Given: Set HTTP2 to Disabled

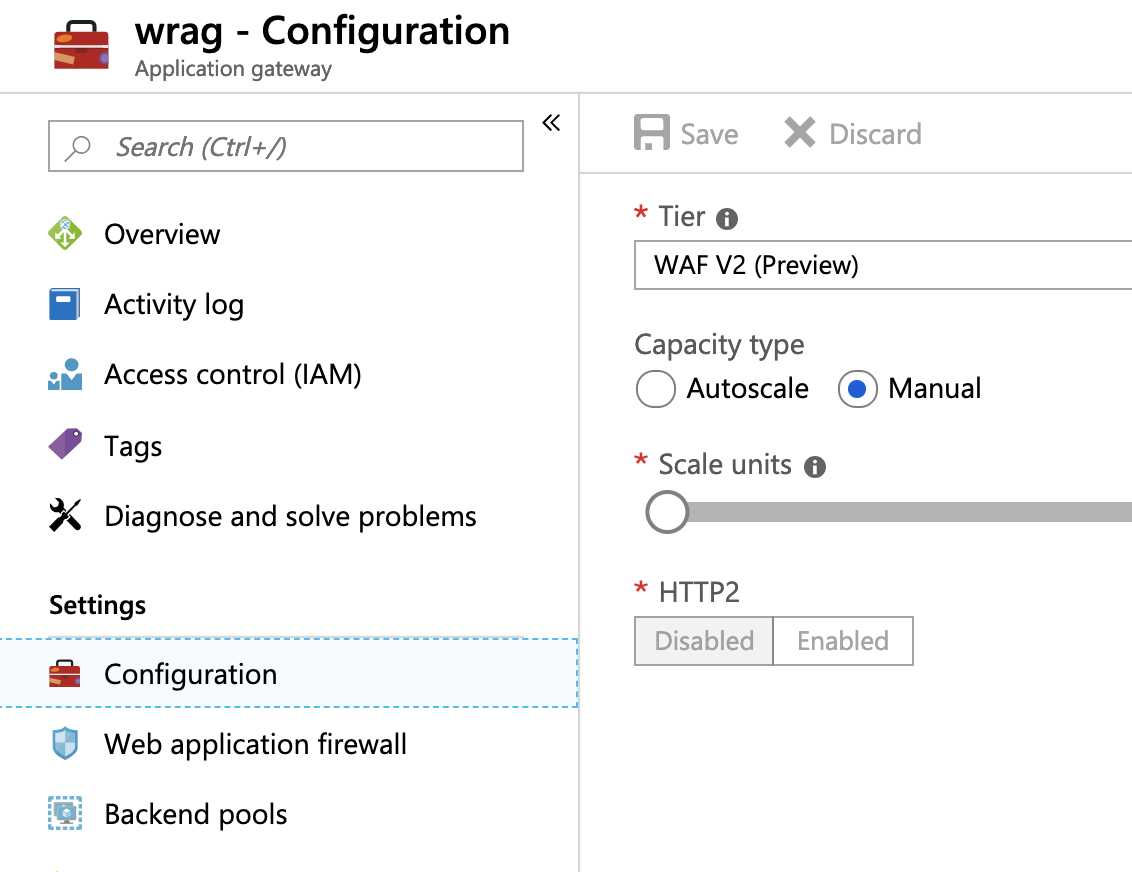Looking at the screenshot, I should [x=704, y=641].
